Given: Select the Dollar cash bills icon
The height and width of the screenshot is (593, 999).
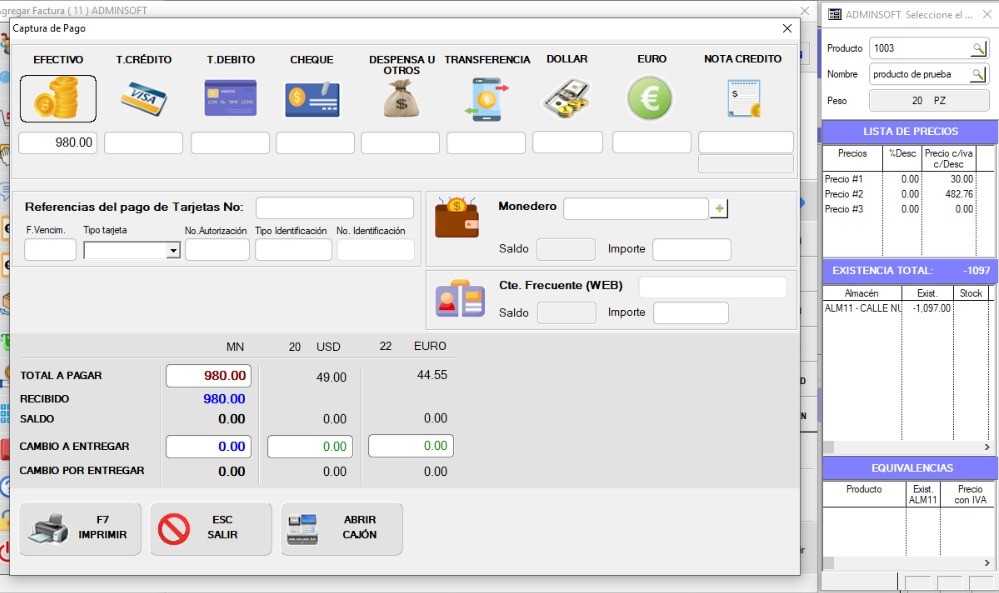Looking at the screenshot, I should [x=567, y=99].
